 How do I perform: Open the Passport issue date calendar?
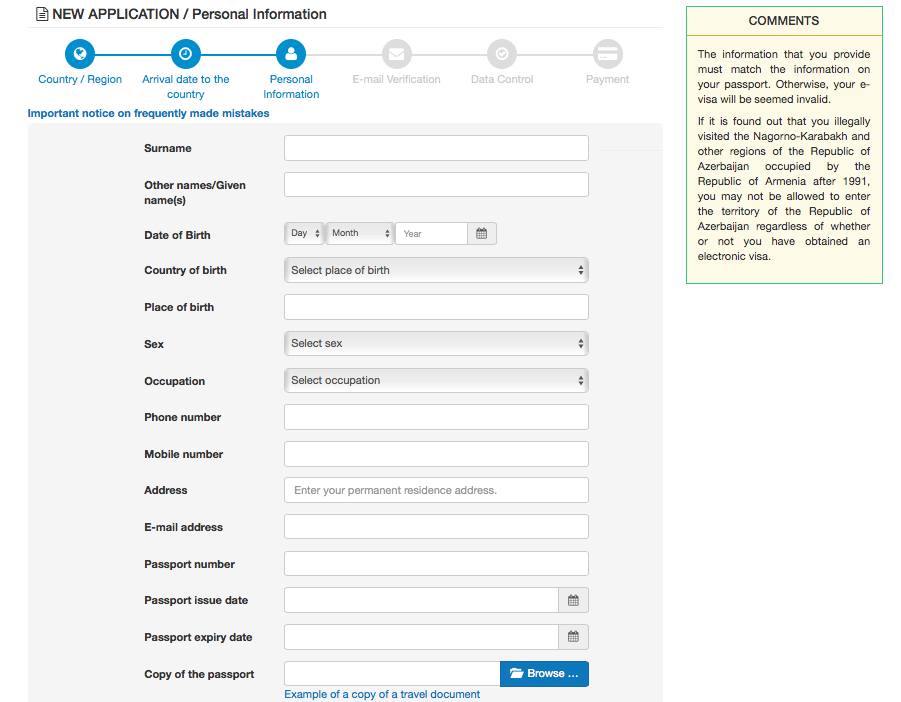573,600
